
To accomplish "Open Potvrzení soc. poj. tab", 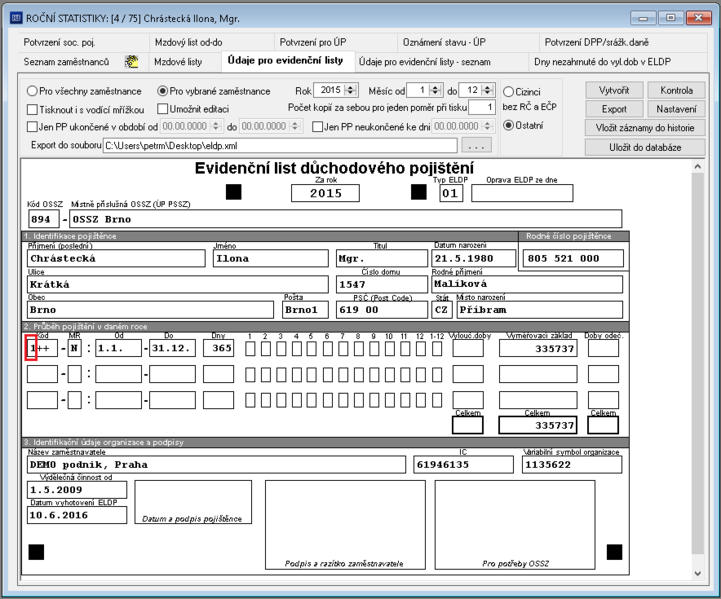I will (x=59, y=42).
